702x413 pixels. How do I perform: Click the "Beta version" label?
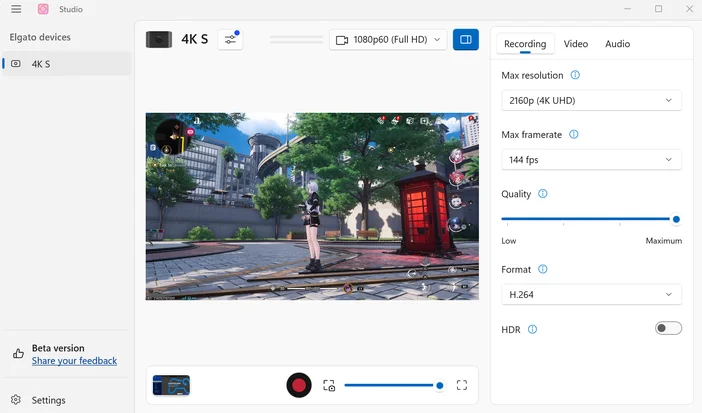(x=58, y=348)
